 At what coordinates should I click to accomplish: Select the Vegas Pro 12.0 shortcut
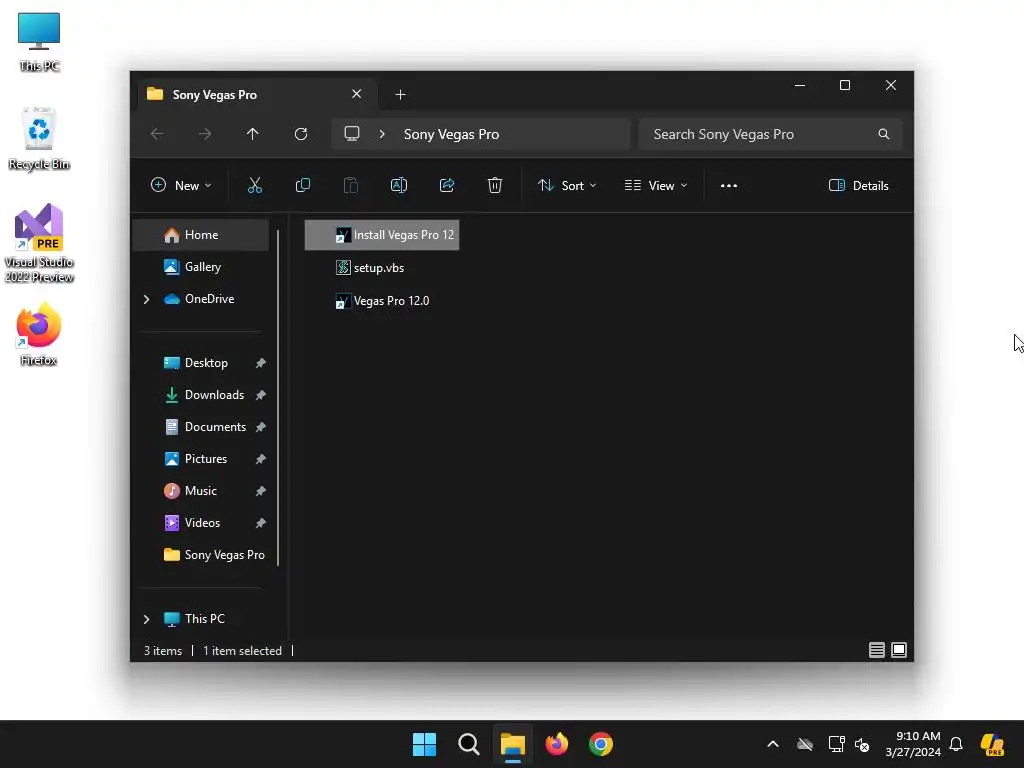pos(383,301)
